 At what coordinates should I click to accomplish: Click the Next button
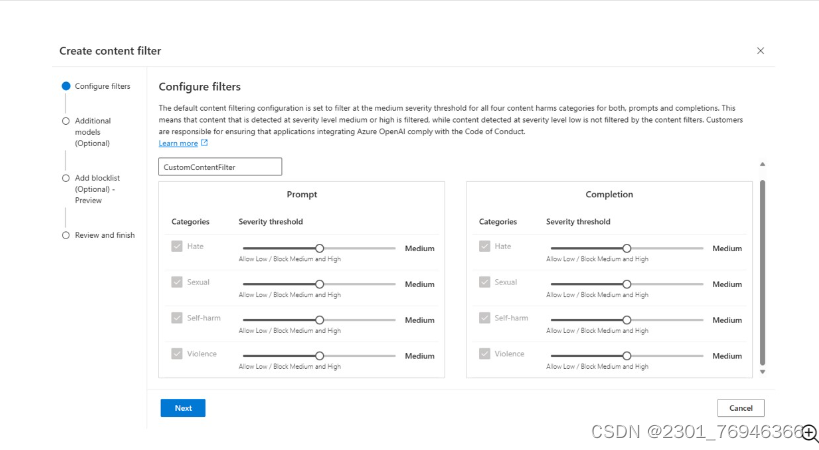(183, 408)
